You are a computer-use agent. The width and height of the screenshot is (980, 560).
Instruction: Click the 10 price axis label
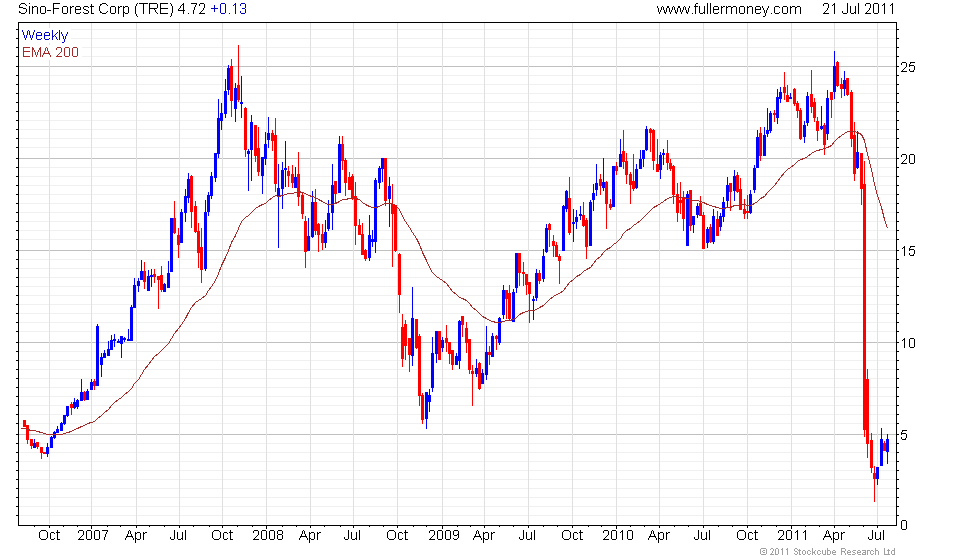pos(908,343)
